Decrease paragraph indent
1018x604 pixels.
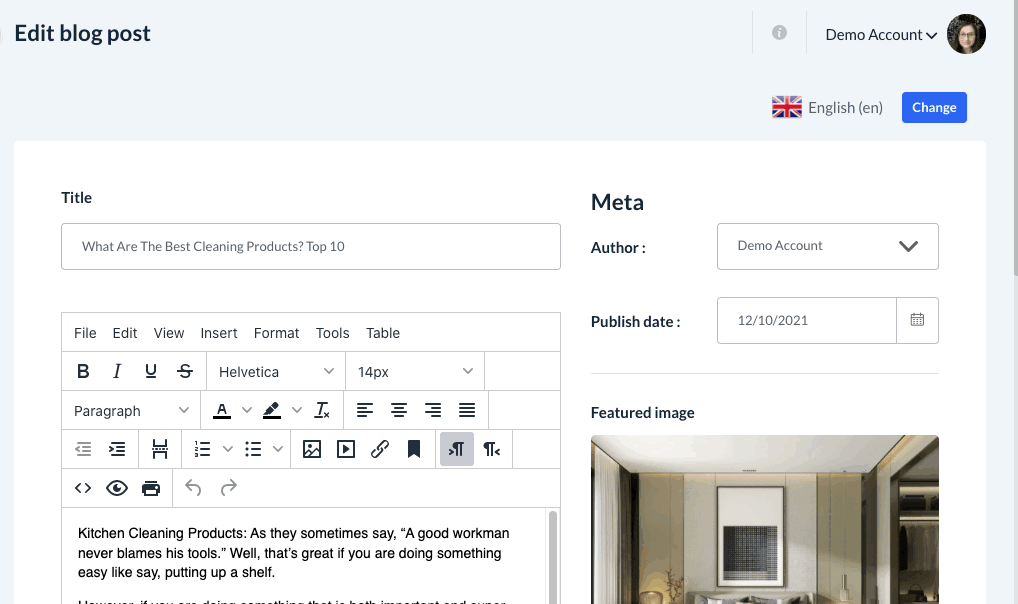pyautogui.click(x=83, y=449)
